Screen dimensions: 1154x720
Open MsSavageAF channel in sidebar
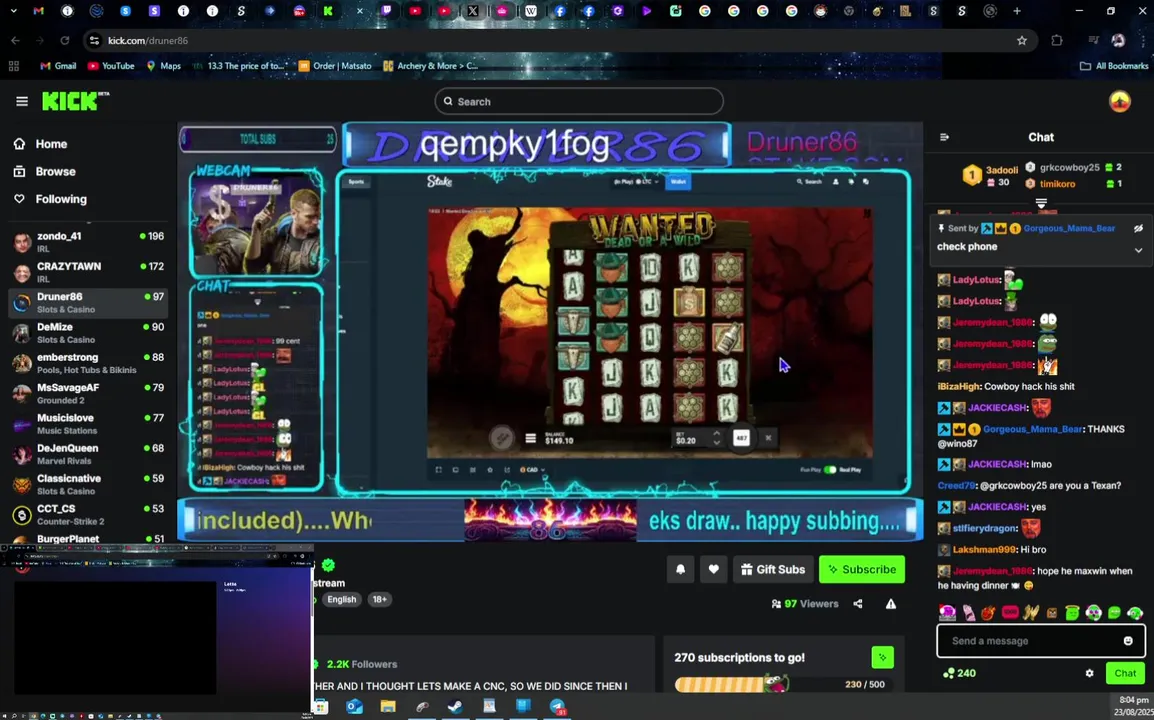click(88, 393)
